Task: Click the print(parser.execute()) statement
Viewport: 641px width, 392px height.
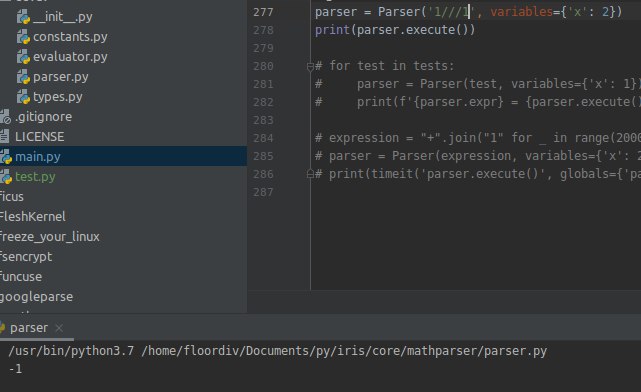Action: [395, 30]
